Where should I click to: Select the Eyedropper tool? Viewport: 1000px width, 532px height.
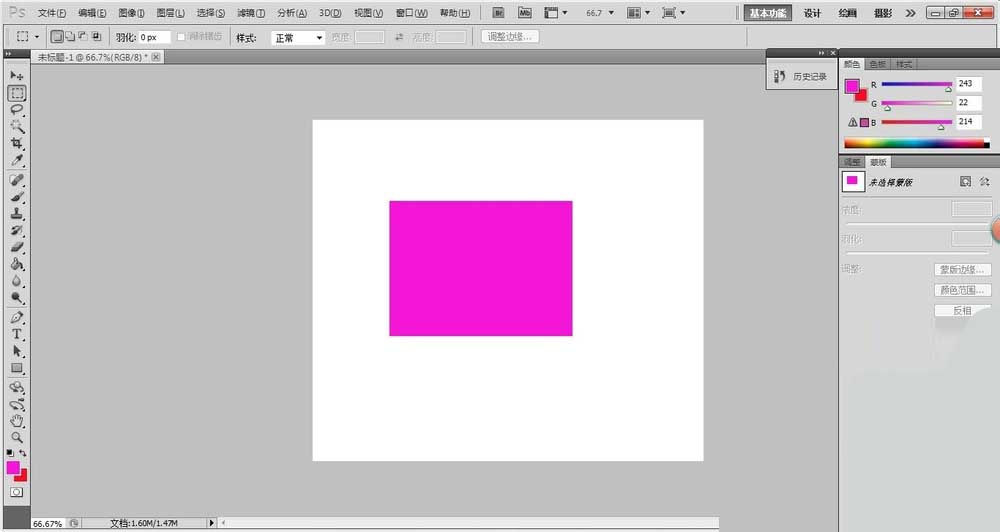point(17,161)
